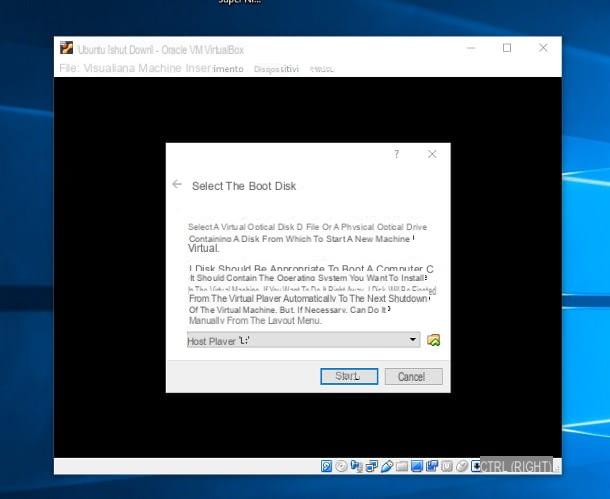Click the network adapters status icon
Image resolution: width=610 pixels, height=499 pixels.
pyautogui.click(x=372, y=466)
